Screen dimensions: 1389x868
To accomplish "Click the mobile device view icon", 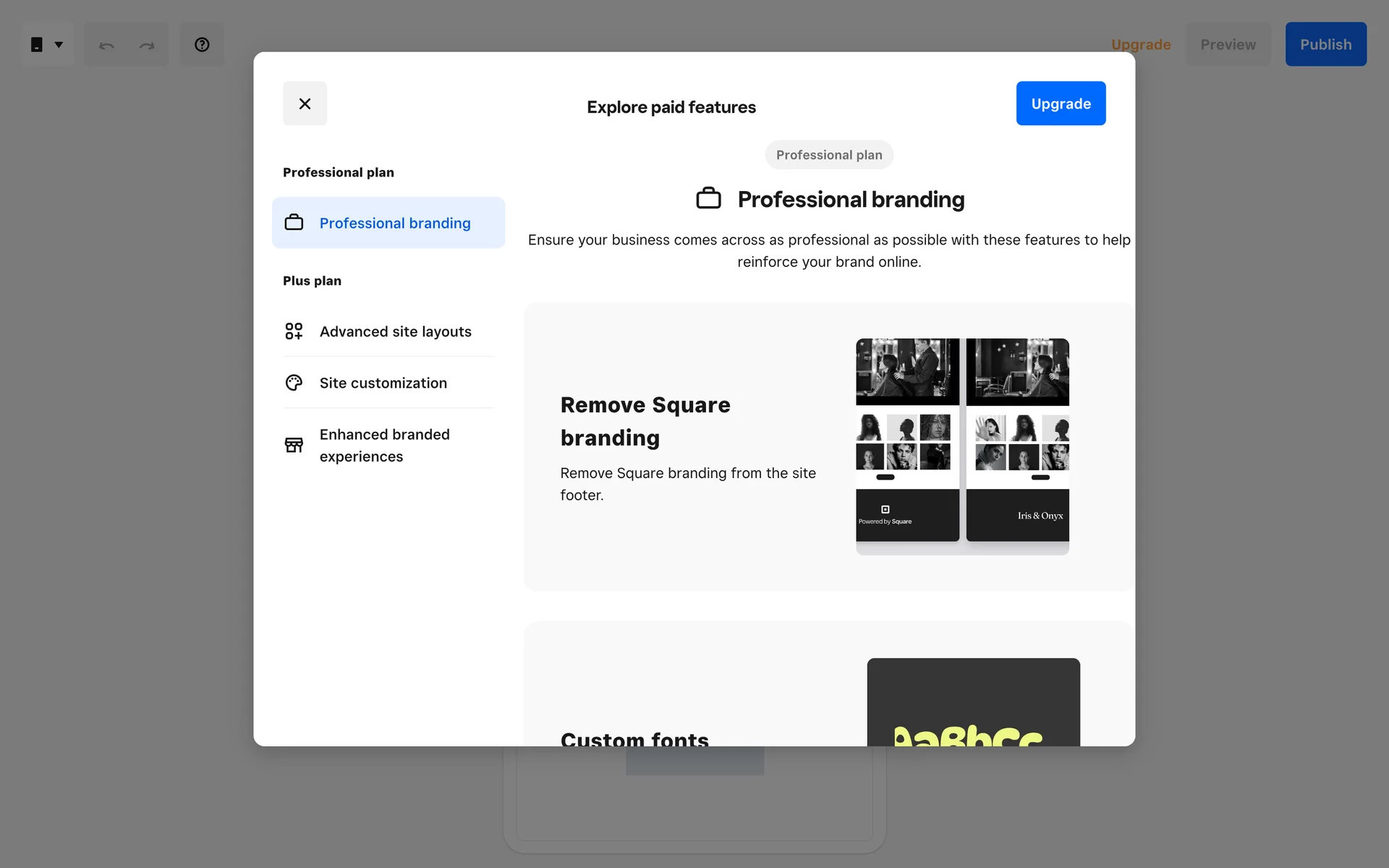I will (x=37, y=45).
